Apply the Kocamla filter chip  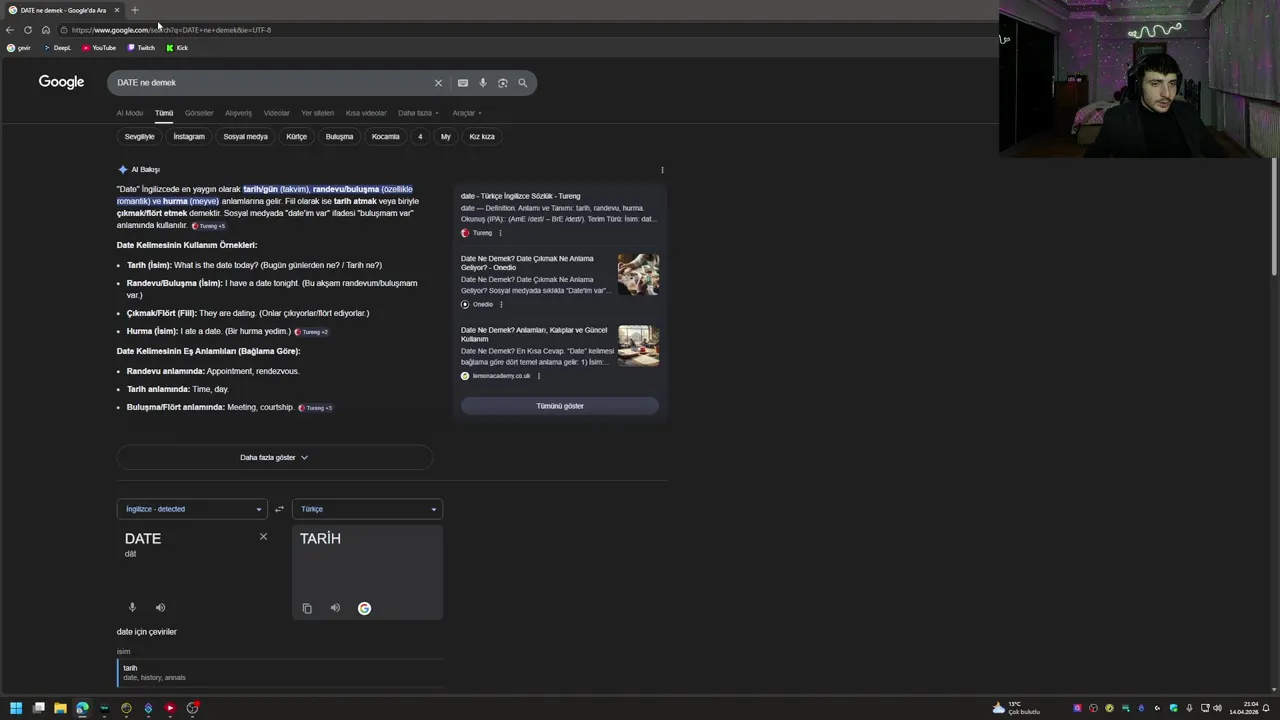coord(386,137)
